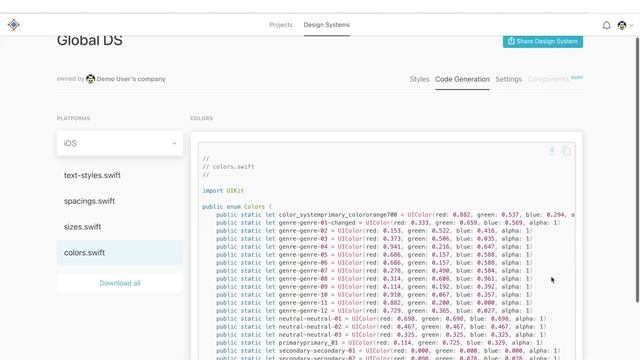Click Demo User's company owner link
The image size is (640, 360).
point(131,79)
